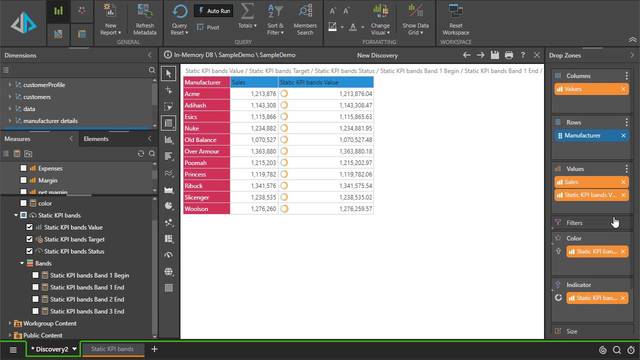Choose the gauge visualization icon
The image size is (640, 360).
[169, 255]
